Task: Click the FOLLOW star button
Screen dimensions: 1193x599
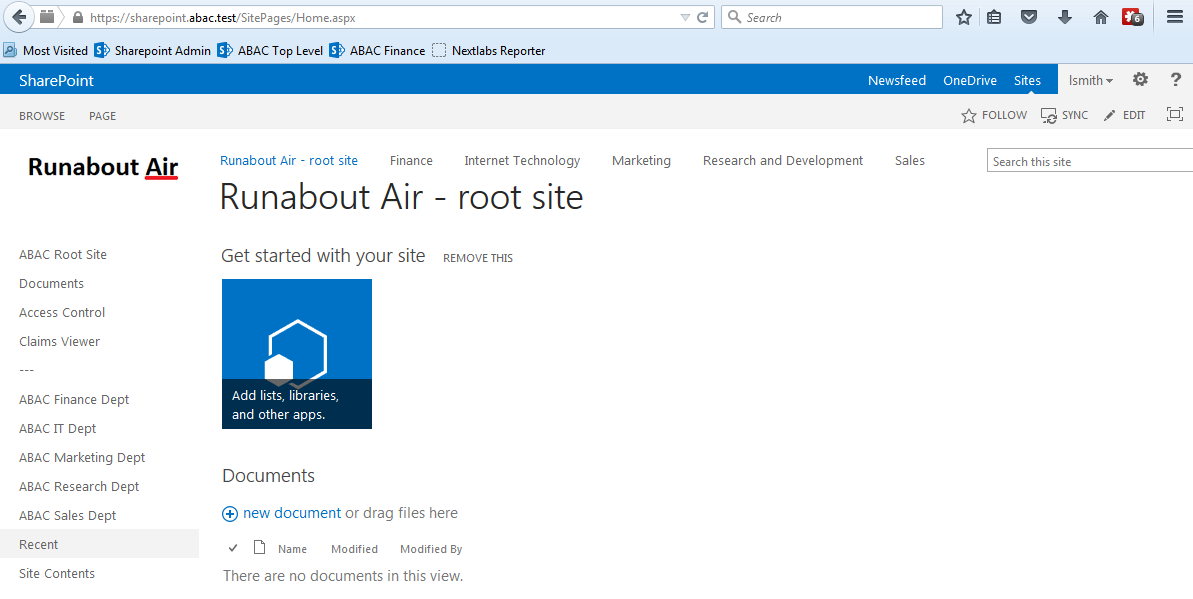Action: pos(994,115)
